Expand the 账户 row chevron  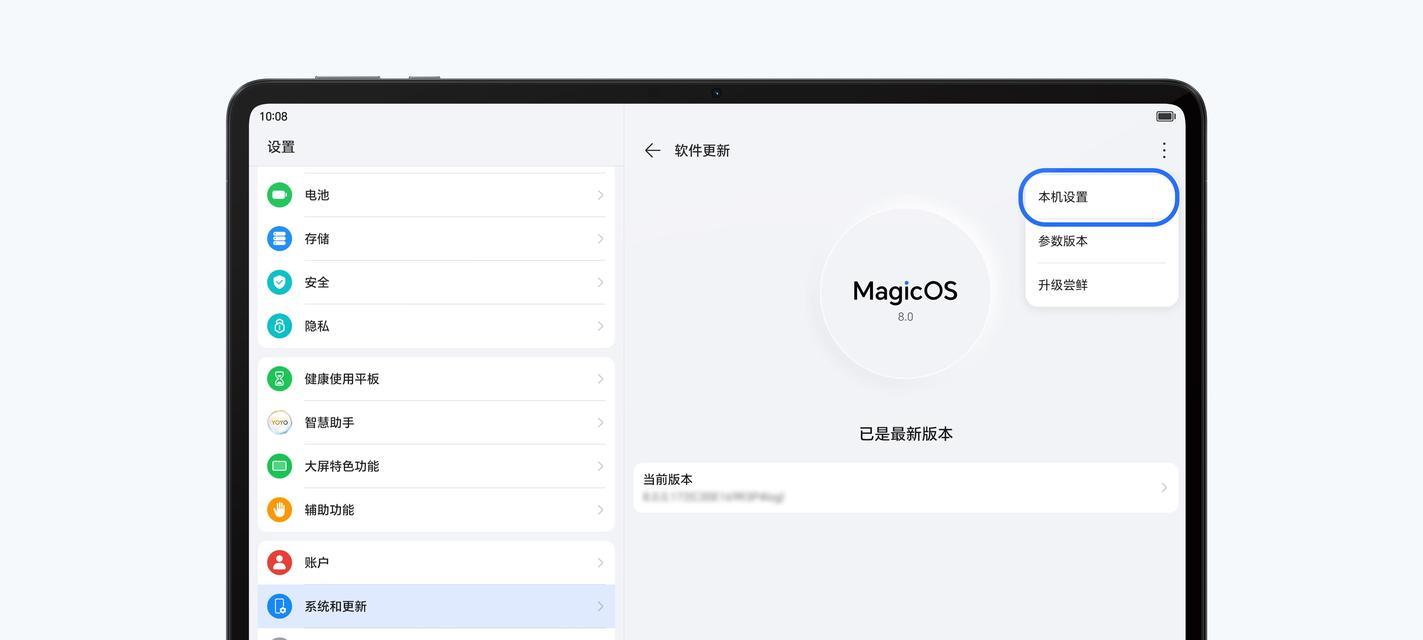600,563
